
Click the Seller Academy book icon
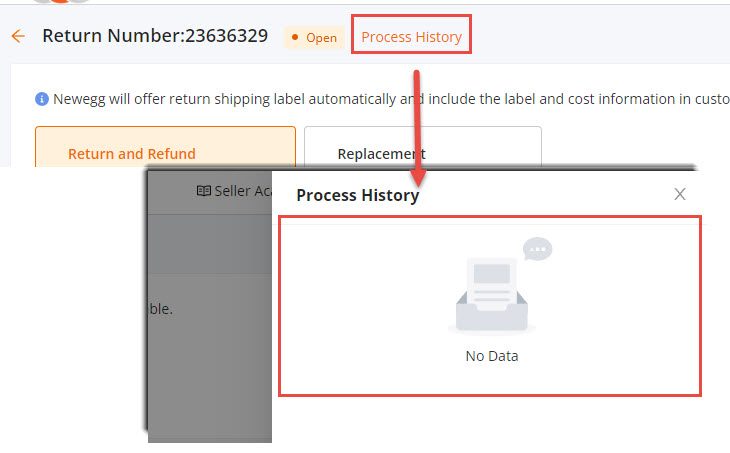tap(203, 191)
